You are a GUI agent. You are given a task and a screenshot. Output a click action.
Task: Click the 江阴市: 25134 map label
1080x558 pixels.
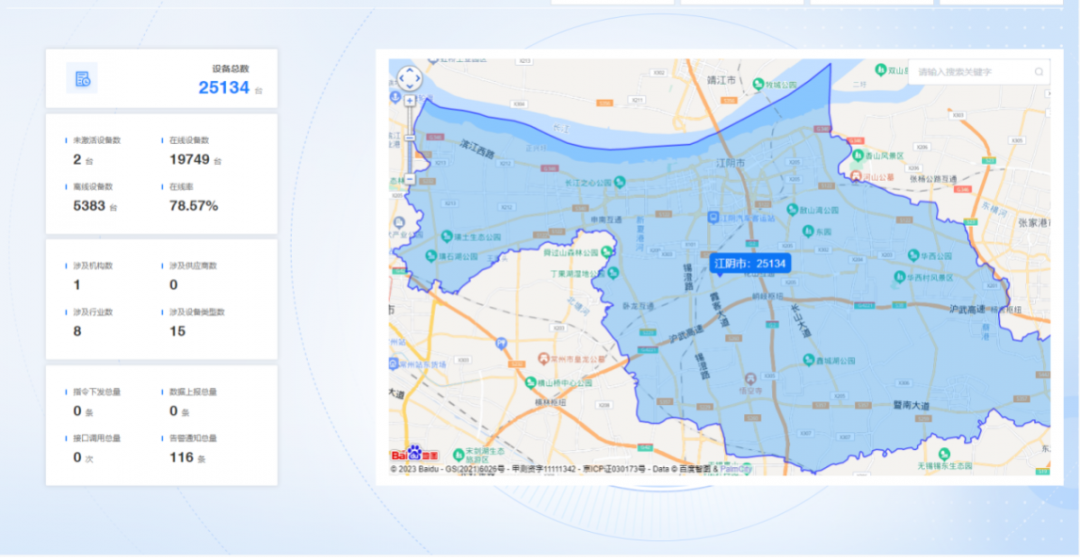[750, 264]
